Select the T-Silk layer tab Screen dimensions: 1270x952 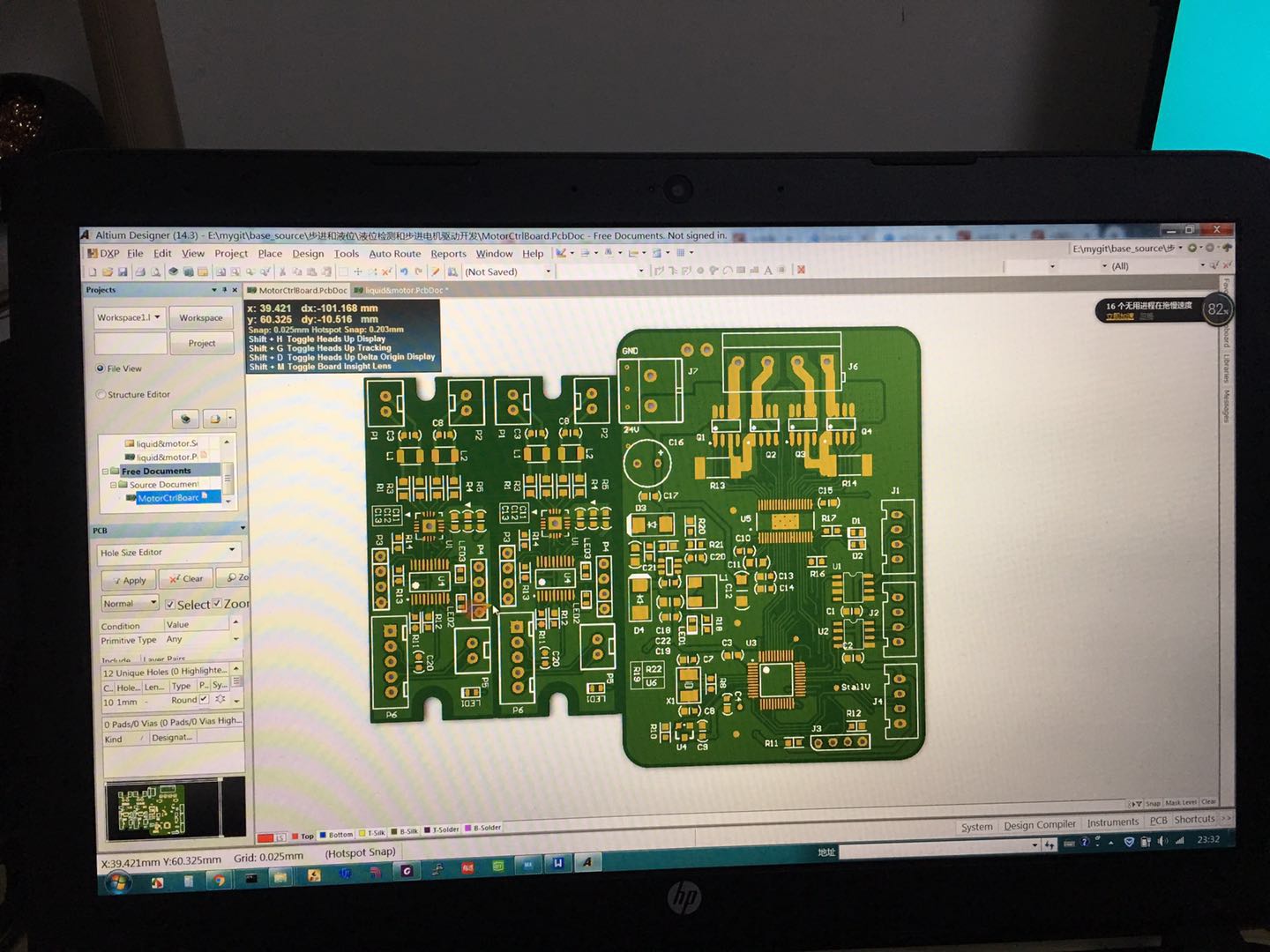[x=372, y=833]
